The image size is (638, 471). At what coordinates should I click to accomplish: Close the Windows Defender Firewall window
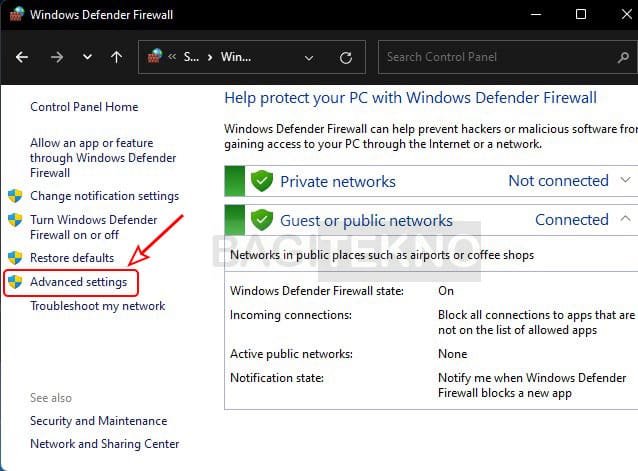tap(627, 14)
